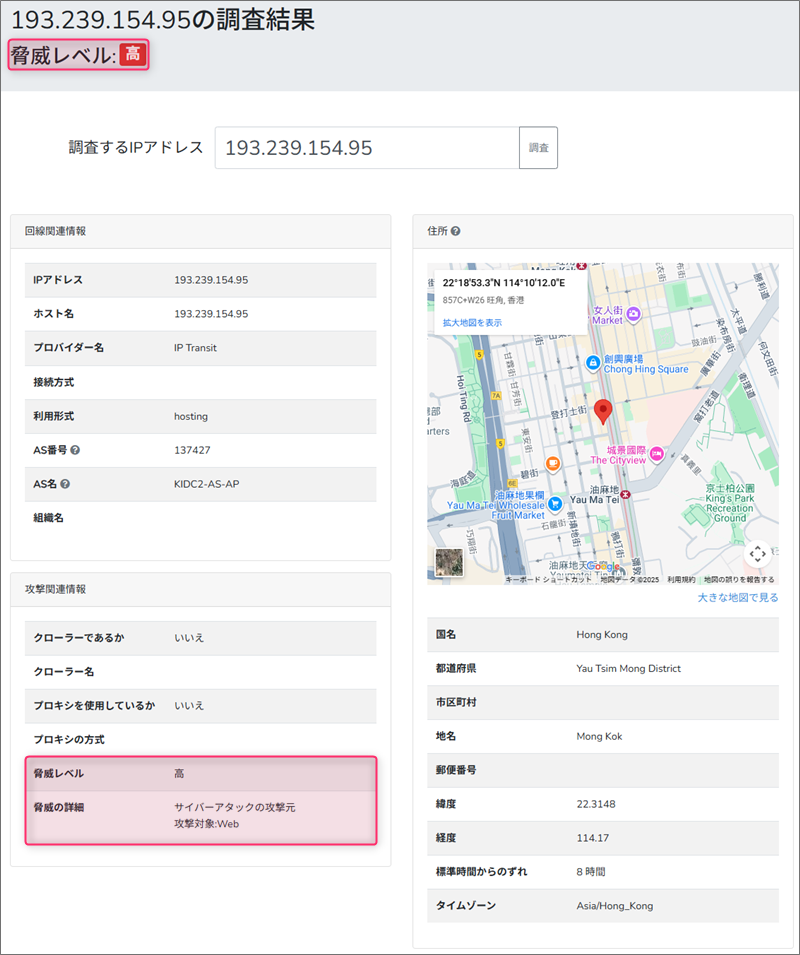The width and height of the screenshot is (800, 955).
Task: Click the help icon beside AS名
Action: click(x=65, y=484)
